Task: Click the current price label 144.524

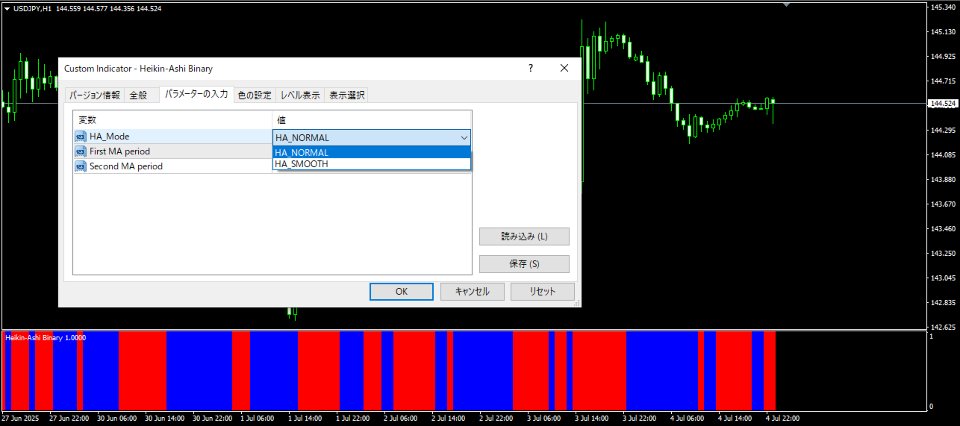Action: click(943, 103)
